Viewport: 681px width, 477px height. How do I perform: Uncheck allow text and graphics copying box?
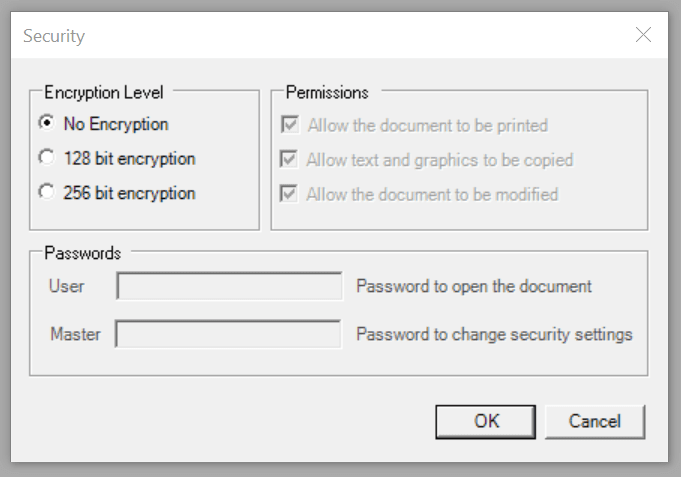[x=291, y=160]
